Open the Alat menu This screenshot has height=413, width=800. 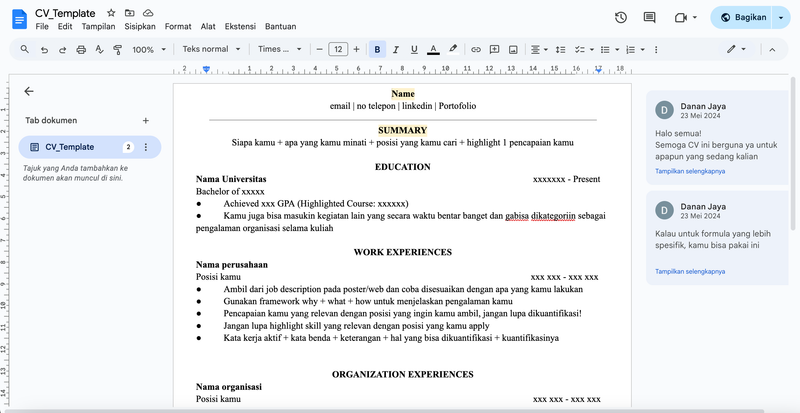[208, 27]
